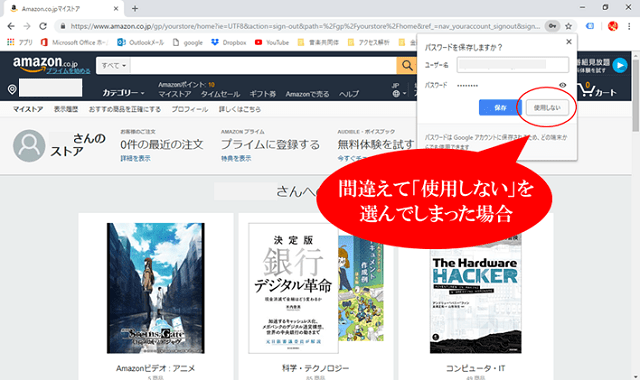Click the Amazonポイント: 10 text

click(187, 84)
